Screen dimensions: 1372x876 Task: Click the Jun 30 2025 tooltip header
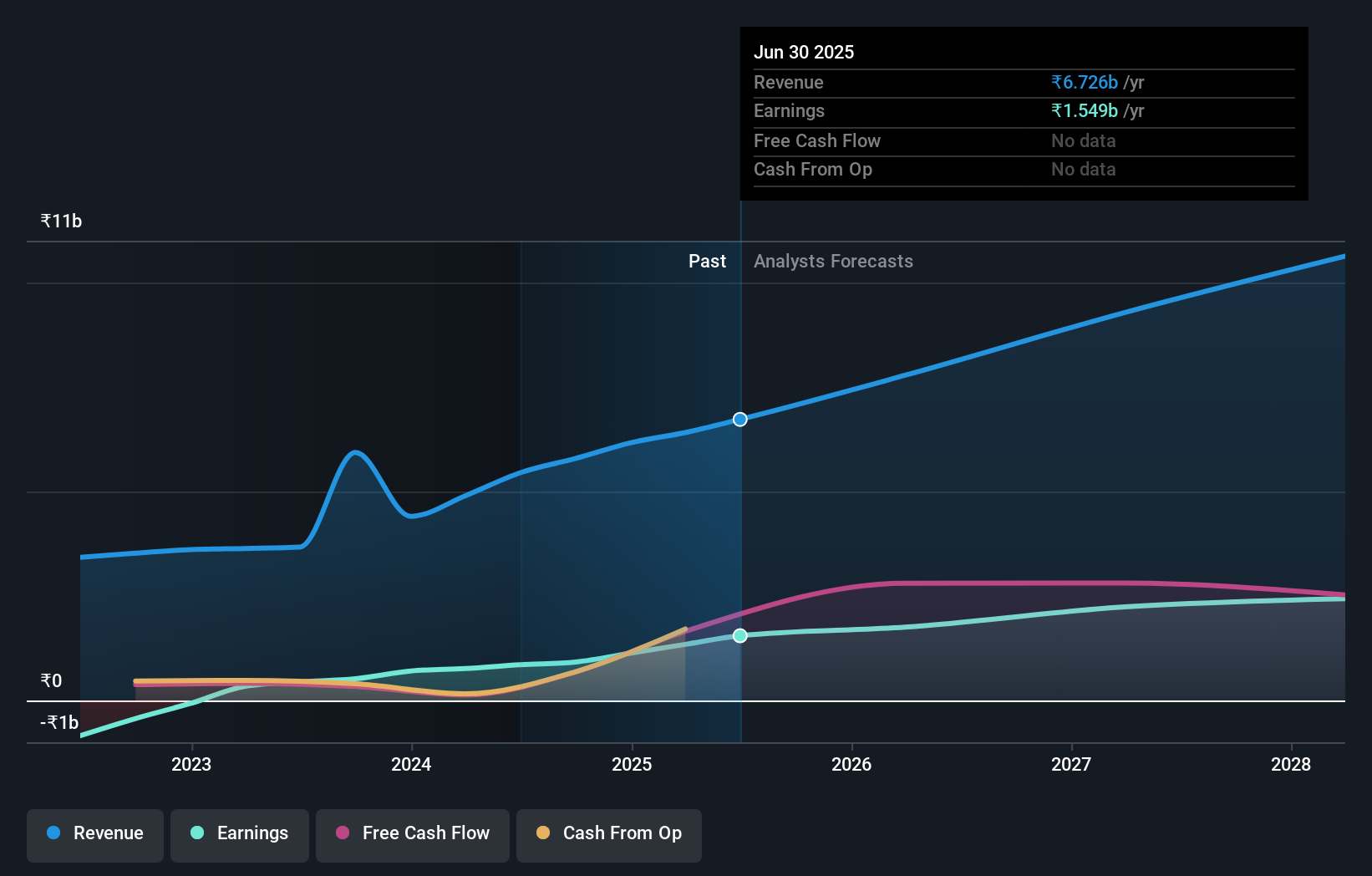(x=805, y=52)
